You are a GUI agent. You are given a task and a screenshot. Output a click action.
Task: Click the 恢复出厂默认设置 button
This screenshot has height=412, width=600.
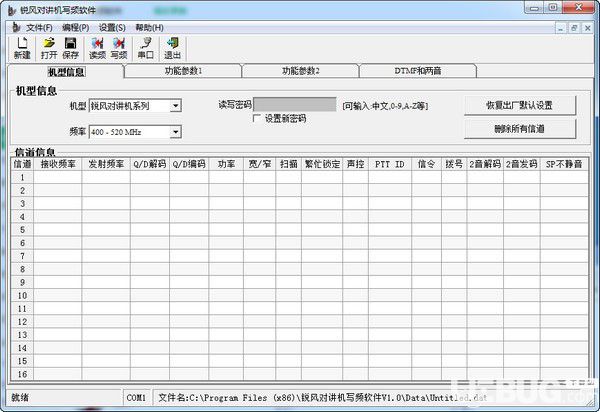point(520,105)
